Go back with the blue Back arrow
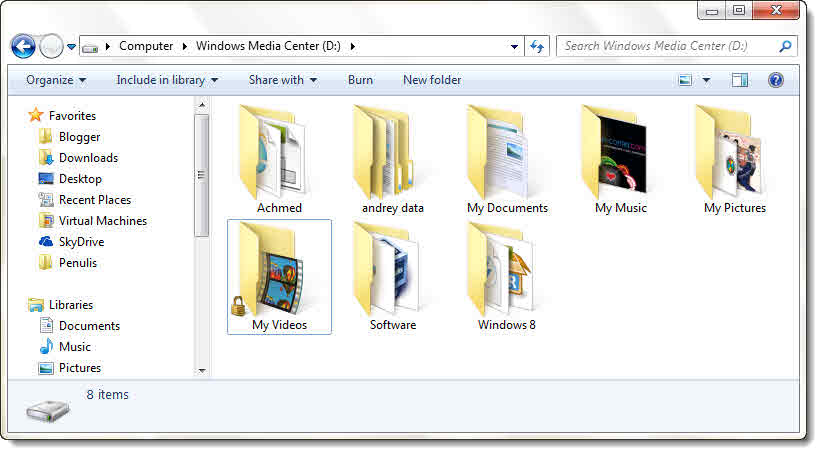Viewport: 822px width, 455px height. pyautogui.click(x=23, y=47)
